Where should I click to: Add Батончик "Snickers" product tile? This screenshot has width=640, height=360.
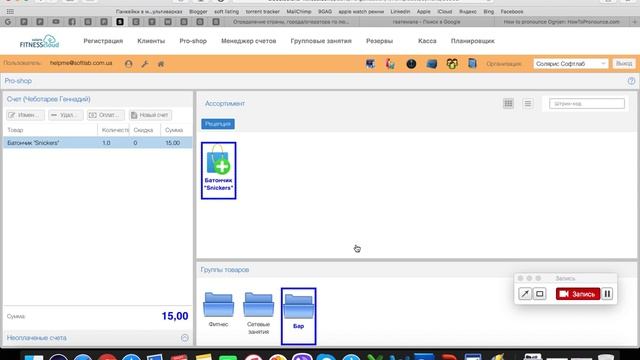218,171
